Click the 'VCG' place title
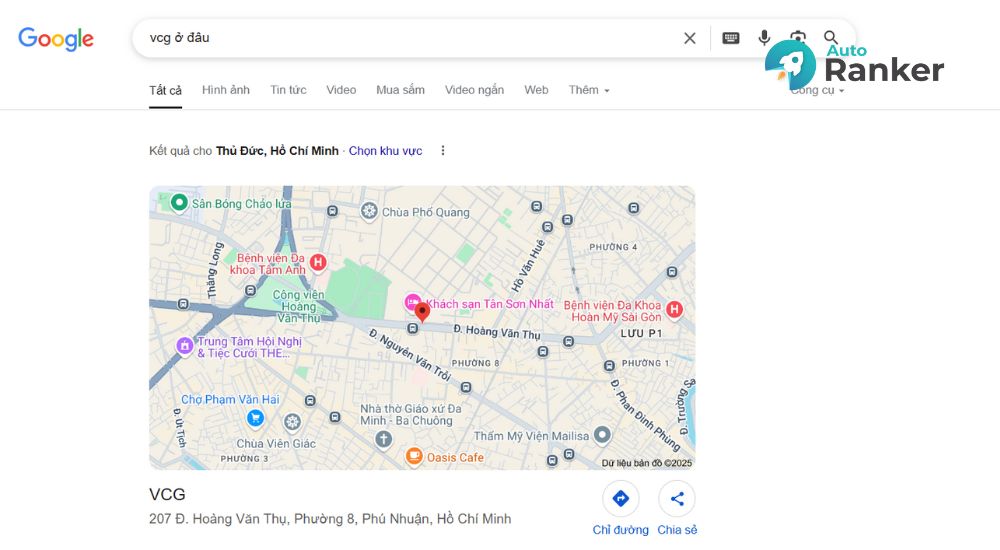The height and width of the screenshot is (550, 1000). point(167,494)
